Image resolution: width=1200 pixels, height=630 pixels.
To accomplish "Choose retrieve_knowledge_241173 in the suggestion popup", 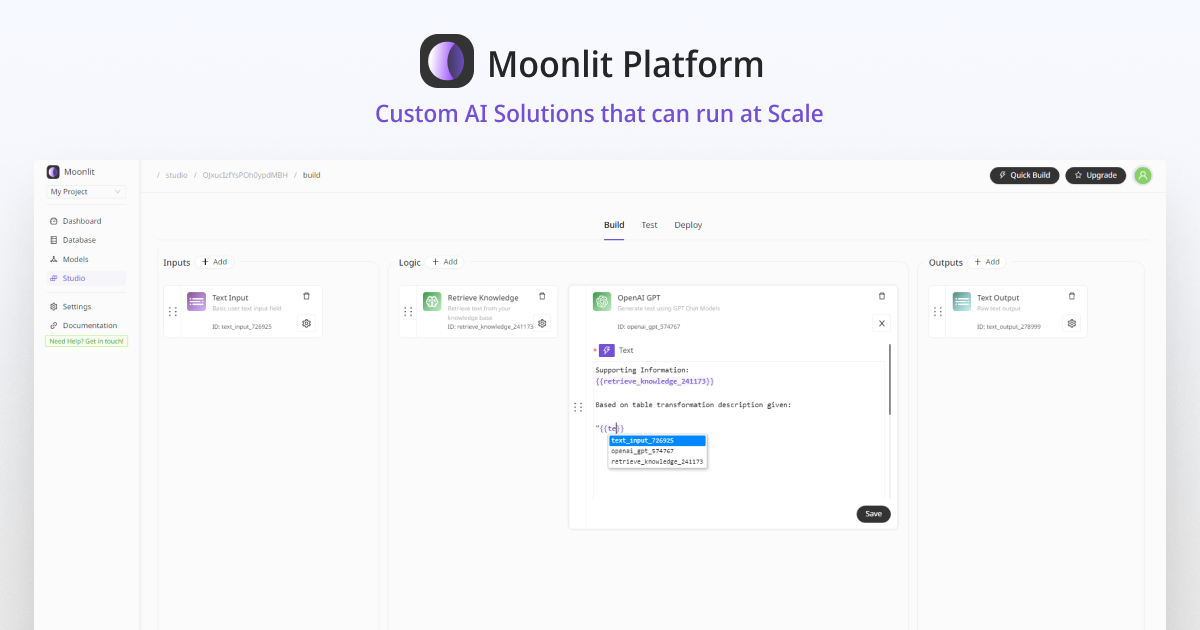I will (x=657, y=462).
